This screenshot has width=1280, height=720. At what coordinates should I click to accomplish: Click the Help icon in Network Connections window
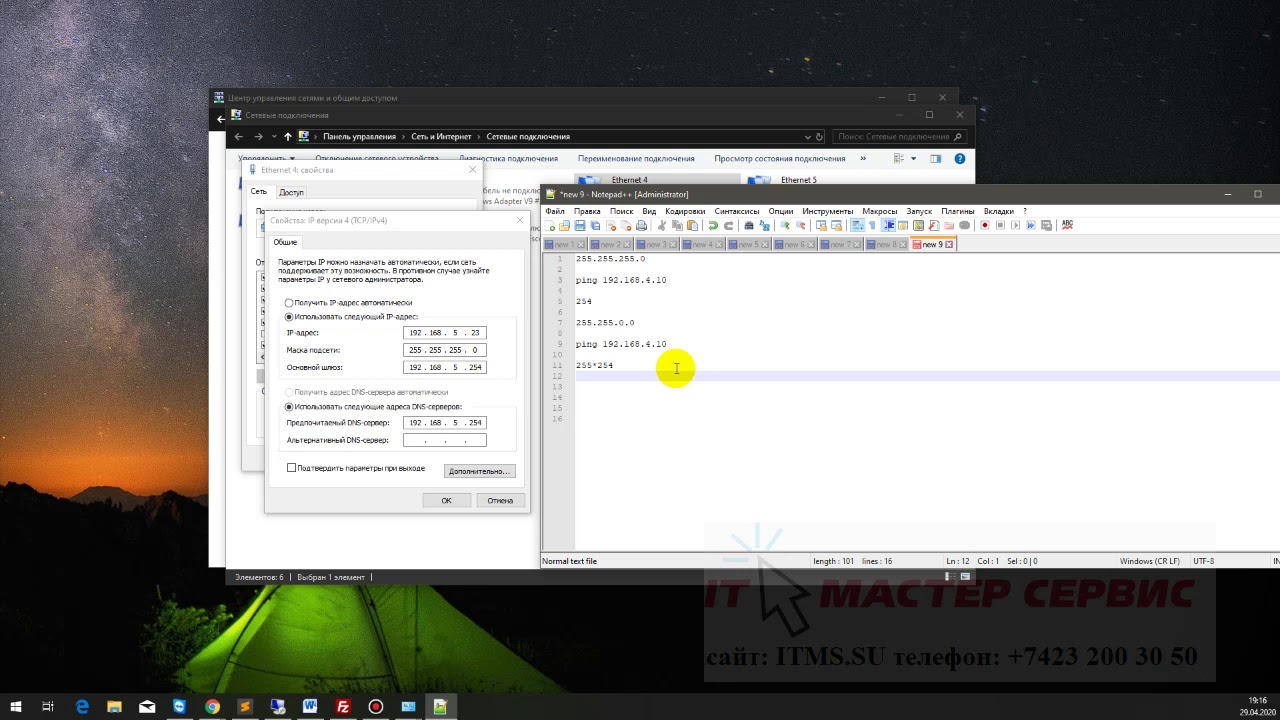[960, 158]
